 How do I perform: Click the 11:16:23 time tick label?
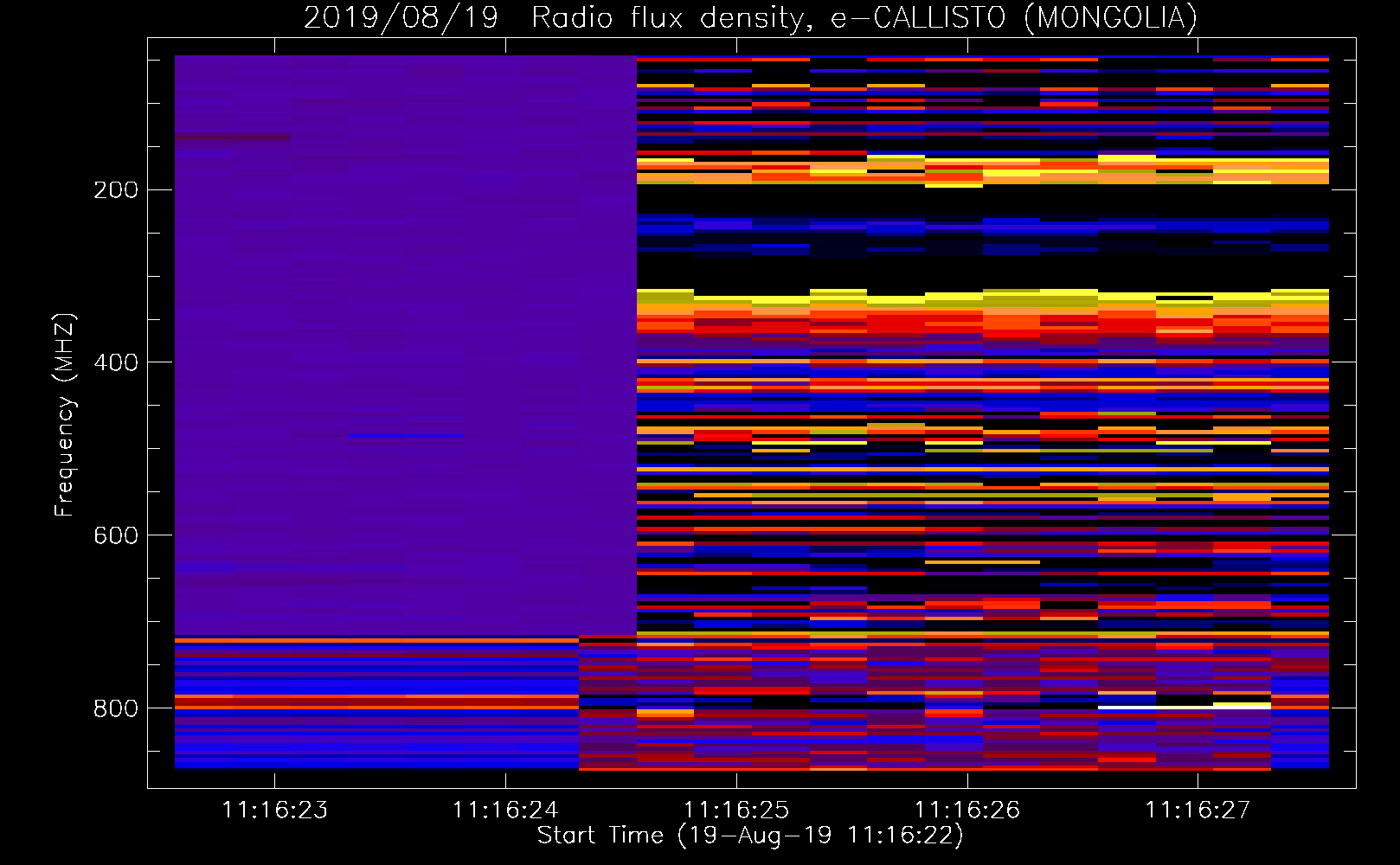tap(275, 811)
